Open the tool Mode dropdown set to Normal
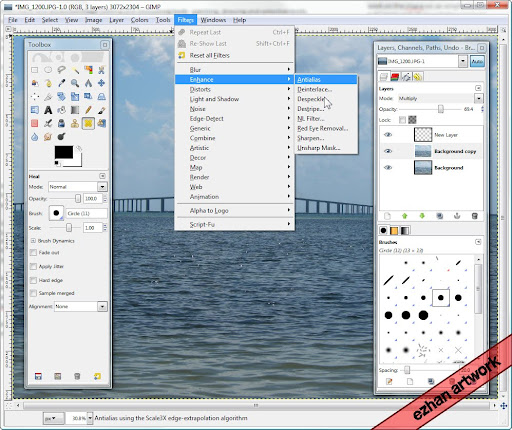Viewport: 512px width, 430px height. click(78, 187)
